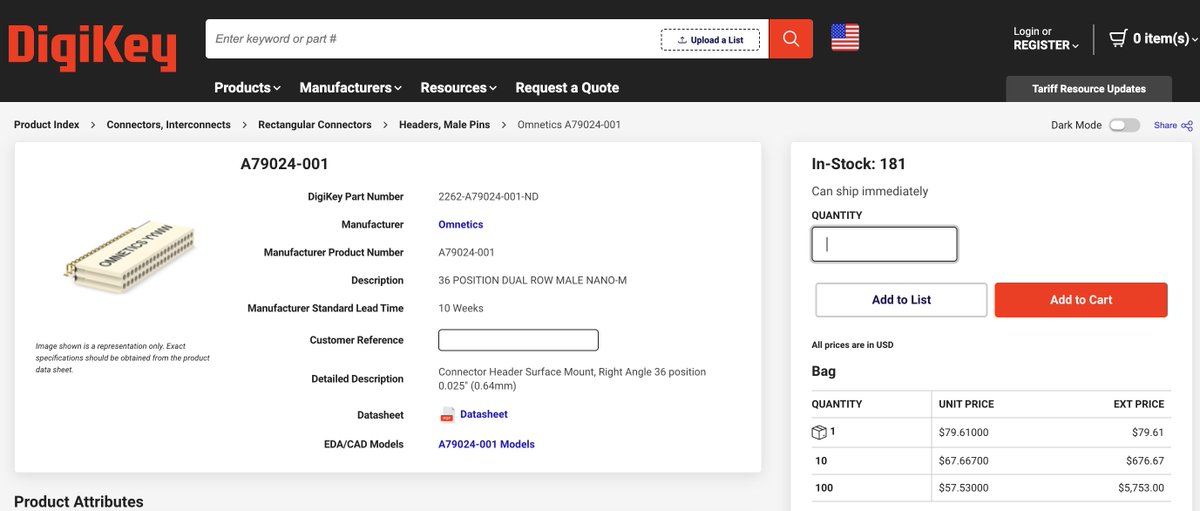Click the description 36 POSITION DUAL ROW MALE NANO-M
Image resolution: width=1200 pixels, height=511 pixels.
click(x=533, y=280)
